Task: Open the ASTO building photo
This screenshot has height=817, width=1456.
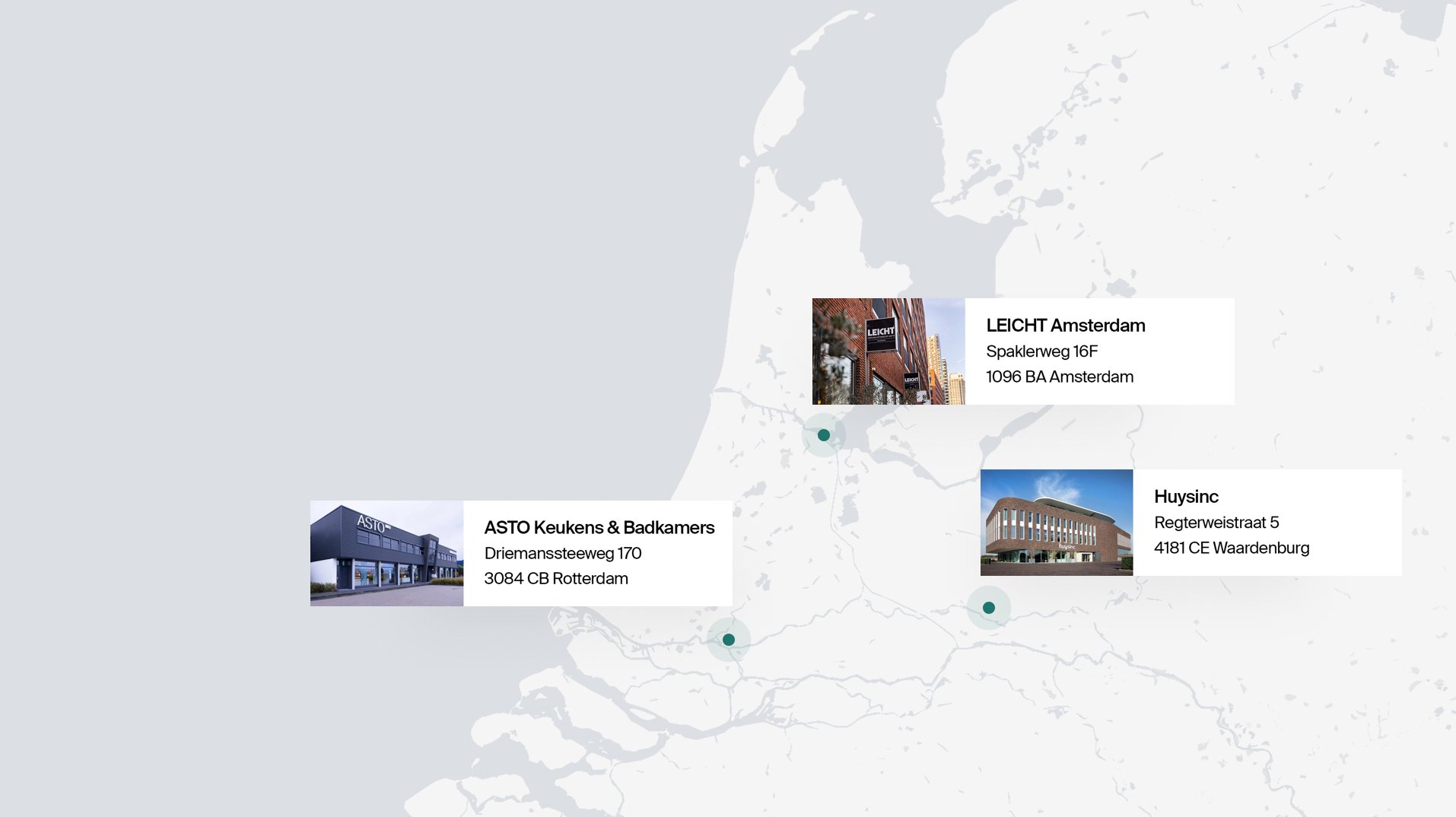Action: coord(386,553)
